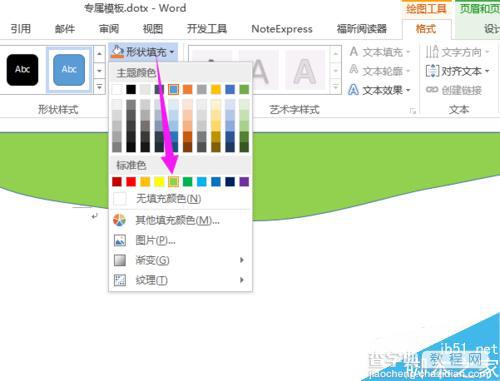Select the blue Abc shape style
The width and height of the screenshot is (500, 381).
coord(69,70)
